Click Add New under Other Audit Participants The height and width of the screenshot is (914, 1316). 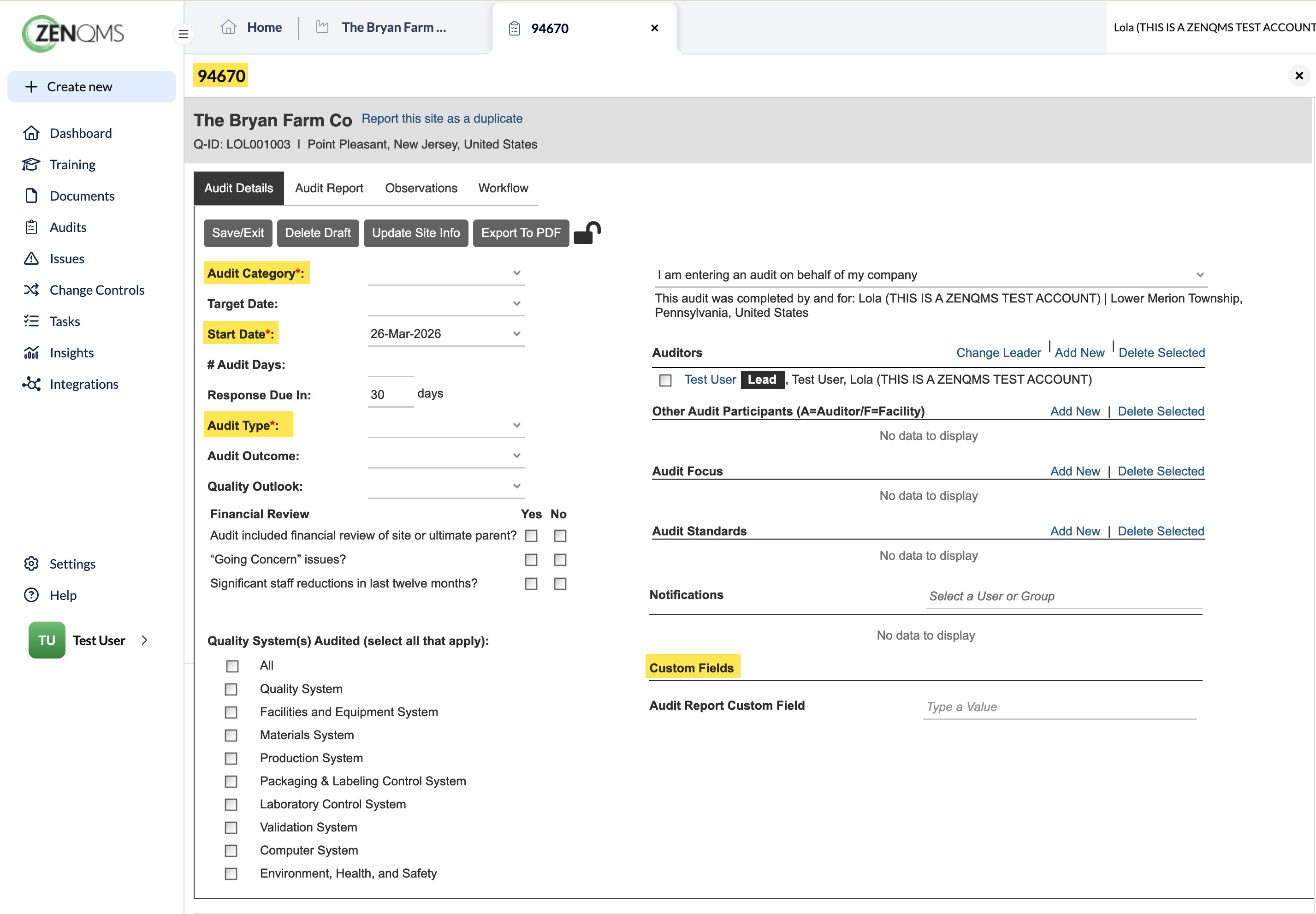point(1075,411)
